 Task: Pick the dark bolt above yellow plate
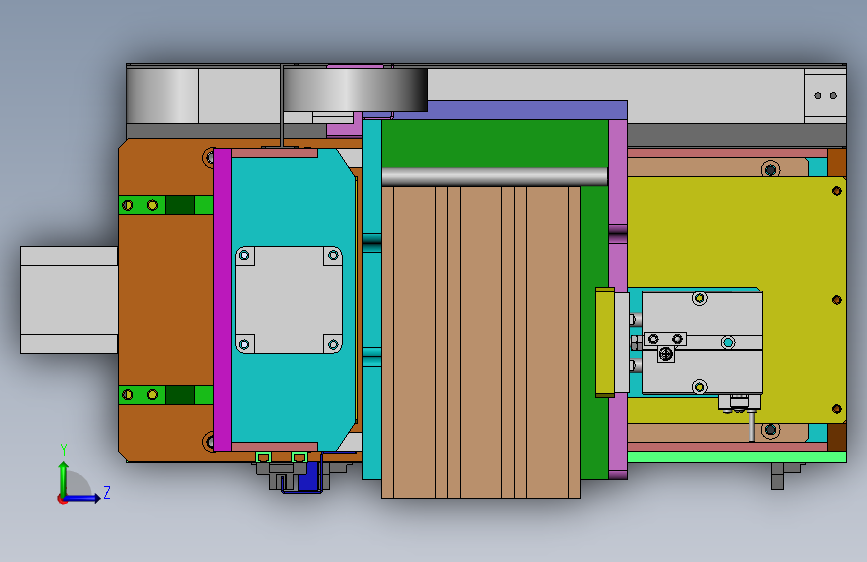coord(770,169)
